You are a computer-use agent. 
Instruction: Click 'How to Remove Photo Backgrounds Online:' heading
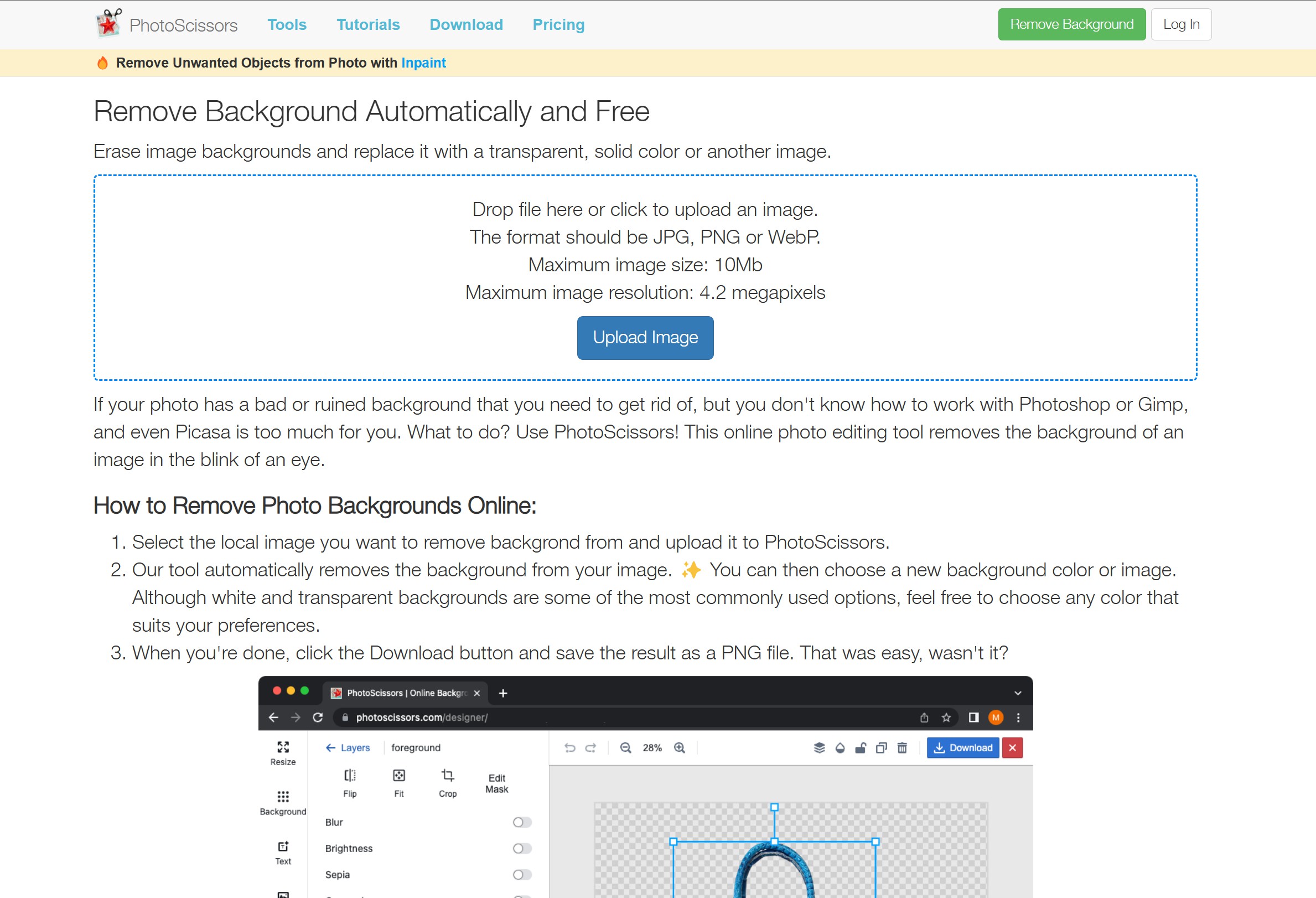(x=315, y=505)
